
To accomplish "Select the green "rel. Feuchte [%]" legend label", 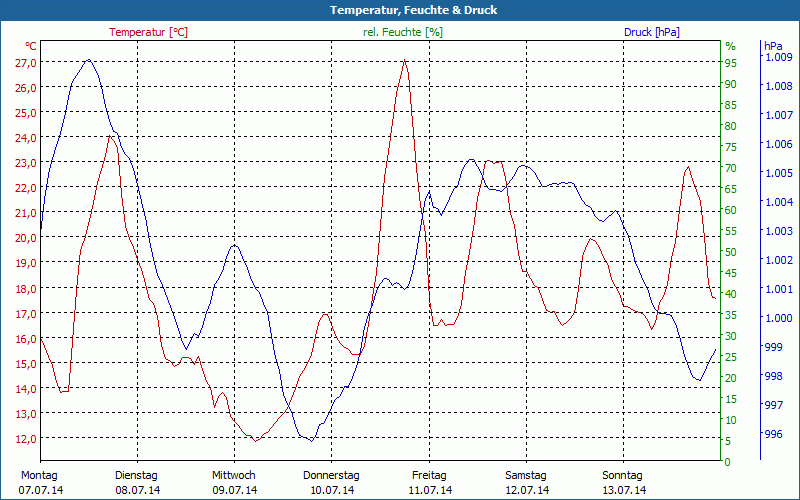I will click(403, 32).
